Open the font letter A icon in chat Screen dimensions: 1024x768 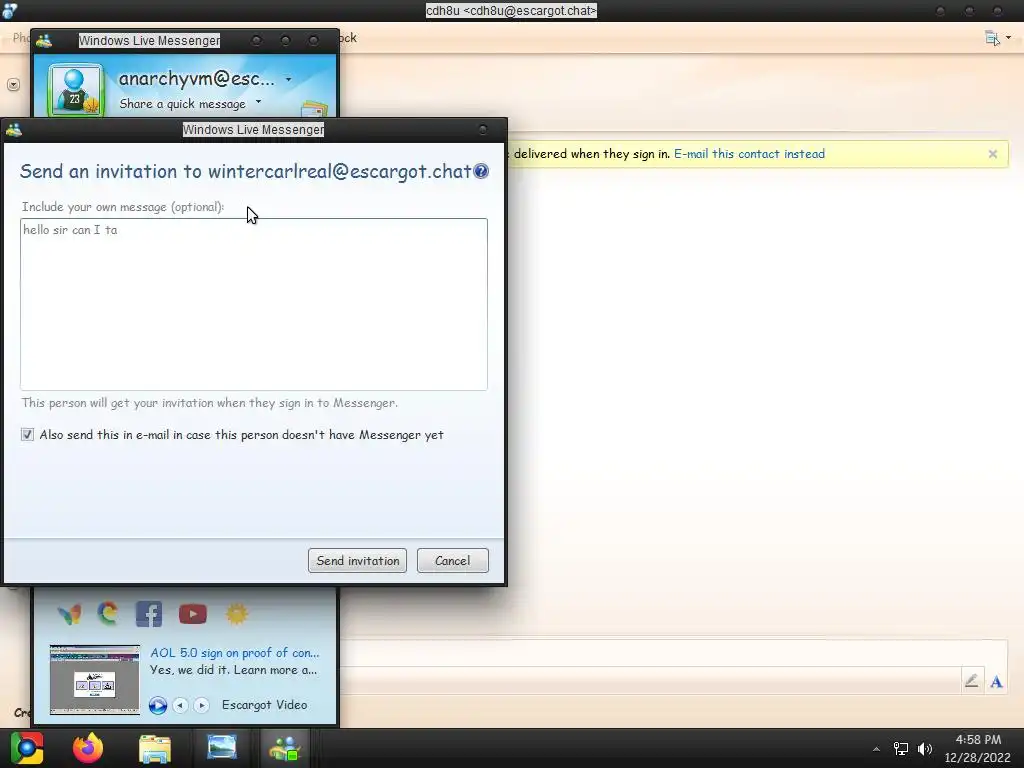point(996,682)
